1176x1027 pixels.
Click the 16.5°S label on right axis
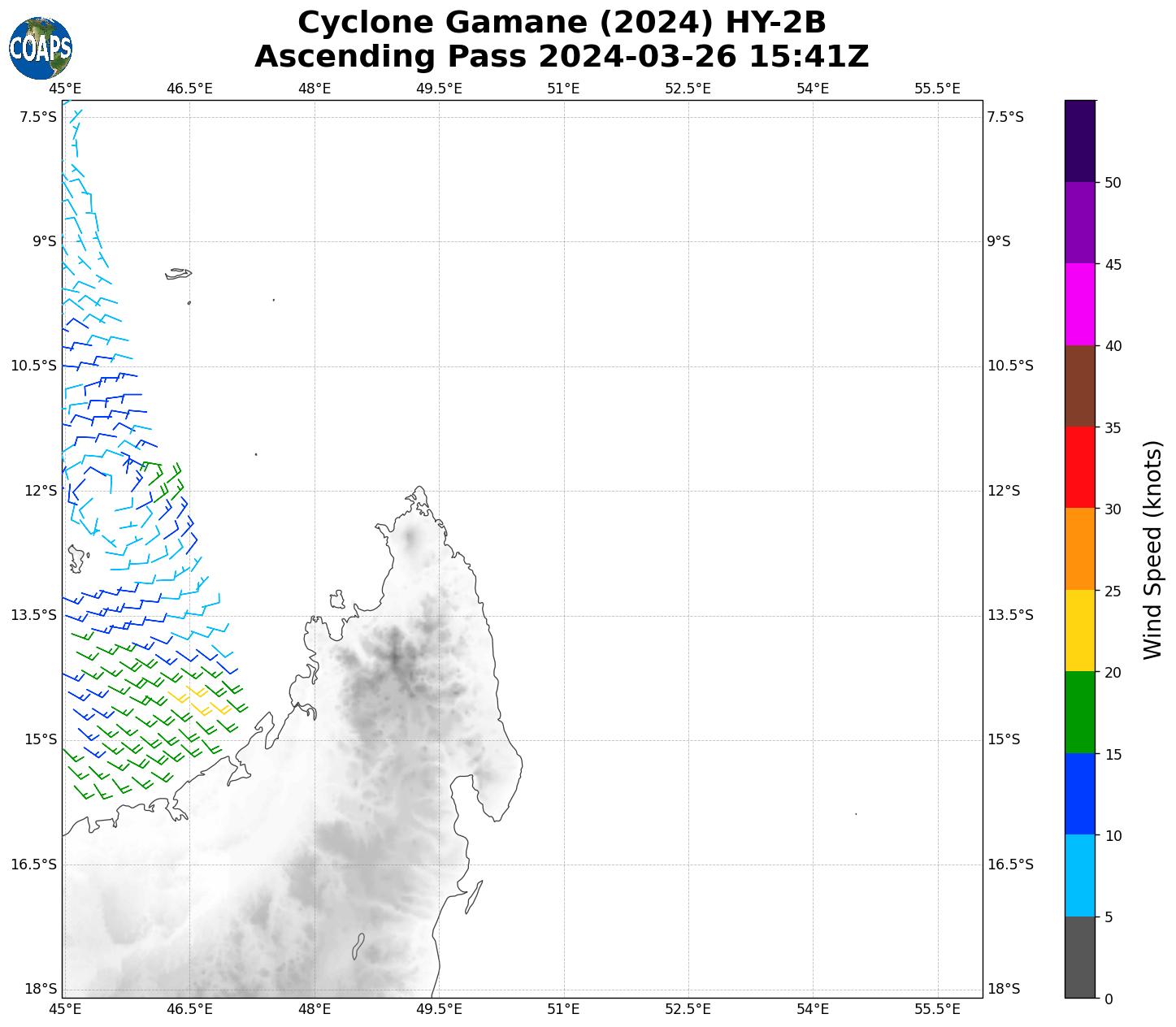coord(1009,864)
